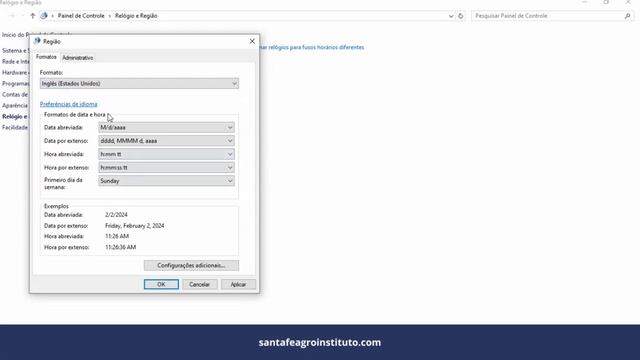Click the Formatos de data e hora label
This screenshot has width=640, height=360.
(x=75, y=115)
